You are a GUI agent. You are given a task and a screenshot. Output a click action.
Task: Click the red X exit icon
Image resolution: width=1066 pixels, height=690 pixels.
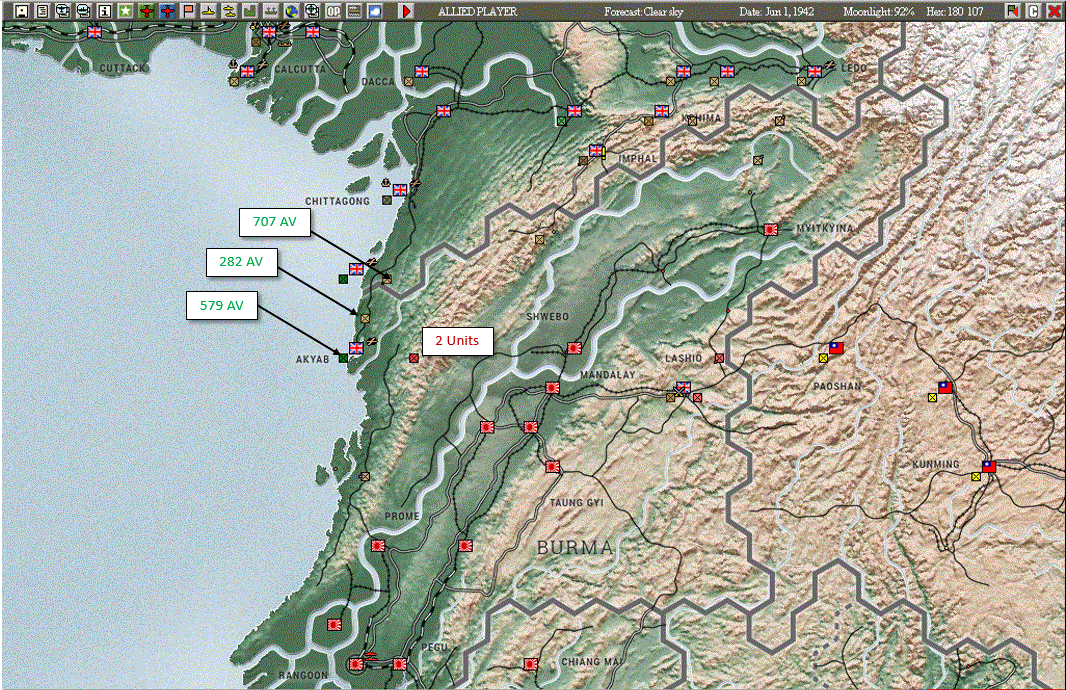1054,11
